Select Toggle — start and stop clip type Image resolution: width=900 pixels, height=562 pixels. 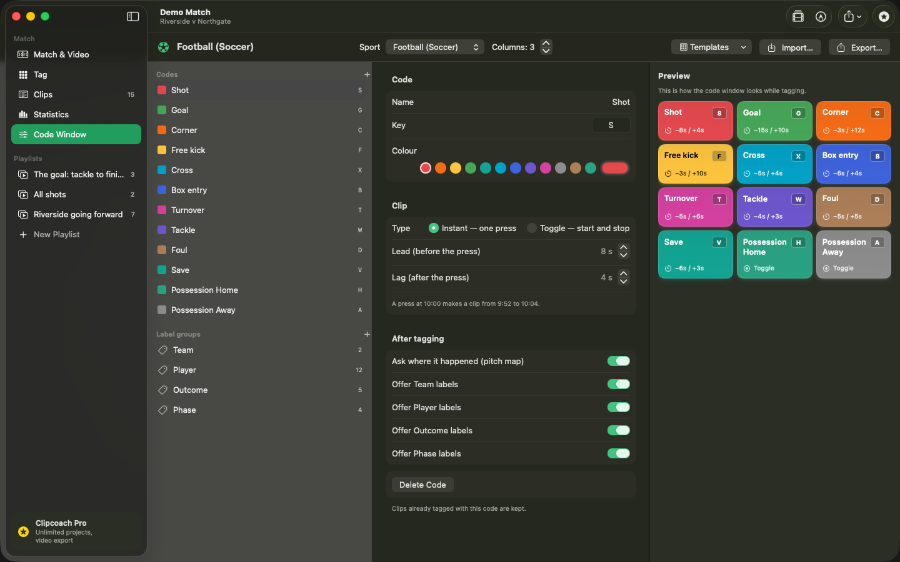coord(532,228)
